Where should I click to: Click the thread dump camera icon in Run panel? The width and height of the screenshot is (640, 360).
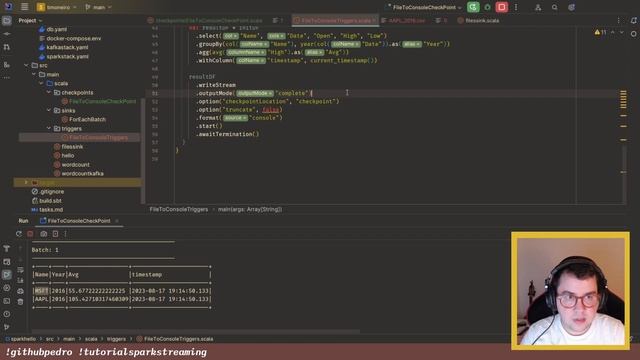(x=44, y=234)
